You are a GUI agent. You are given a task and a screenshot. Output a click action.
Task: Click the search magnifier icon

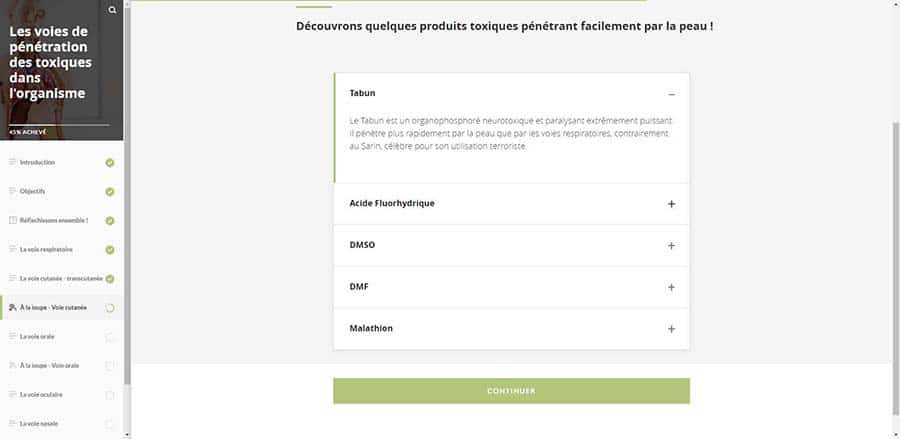click(112, 10)
